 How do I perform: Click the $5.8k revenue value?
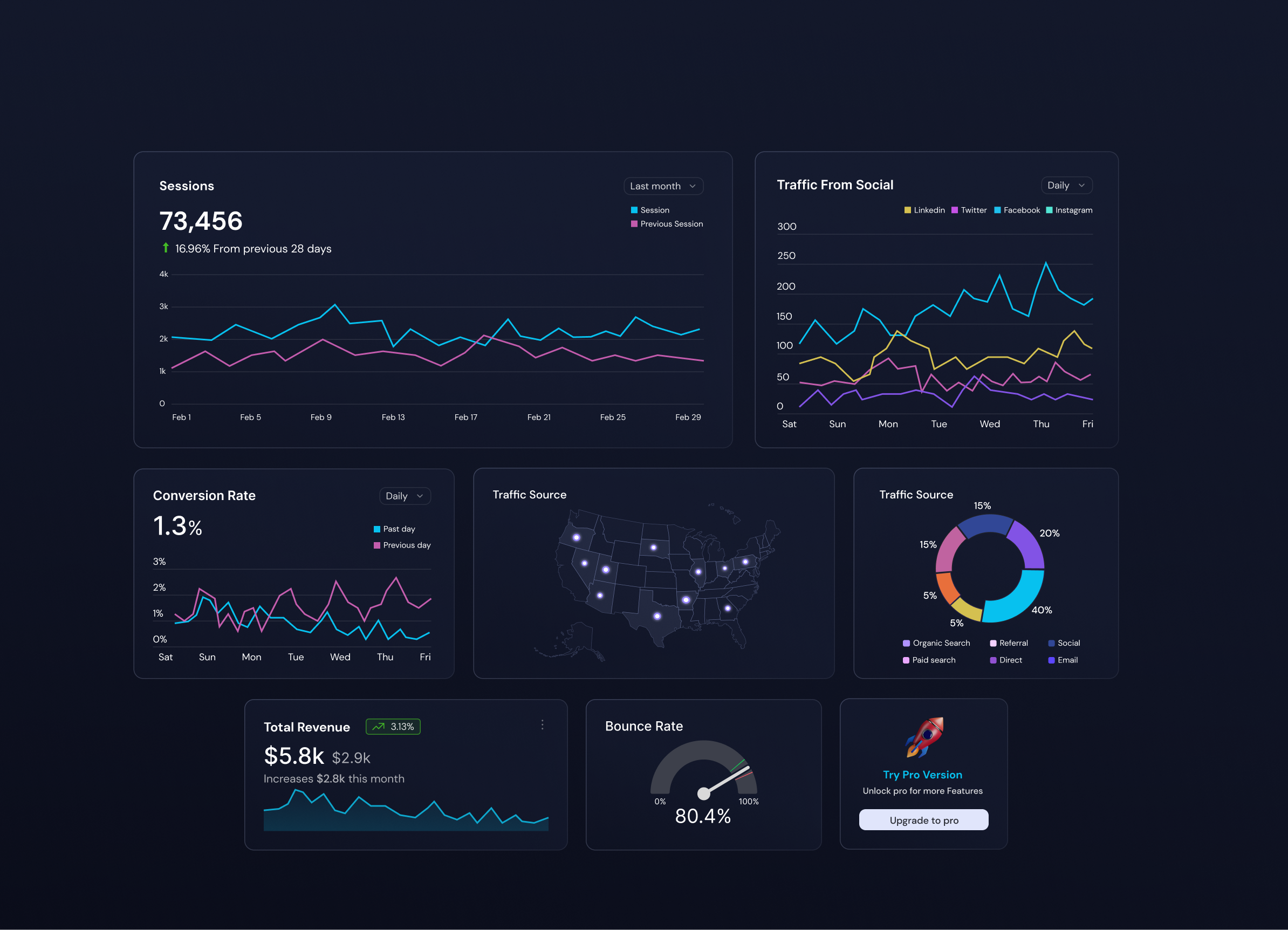(x=293, y=756)
